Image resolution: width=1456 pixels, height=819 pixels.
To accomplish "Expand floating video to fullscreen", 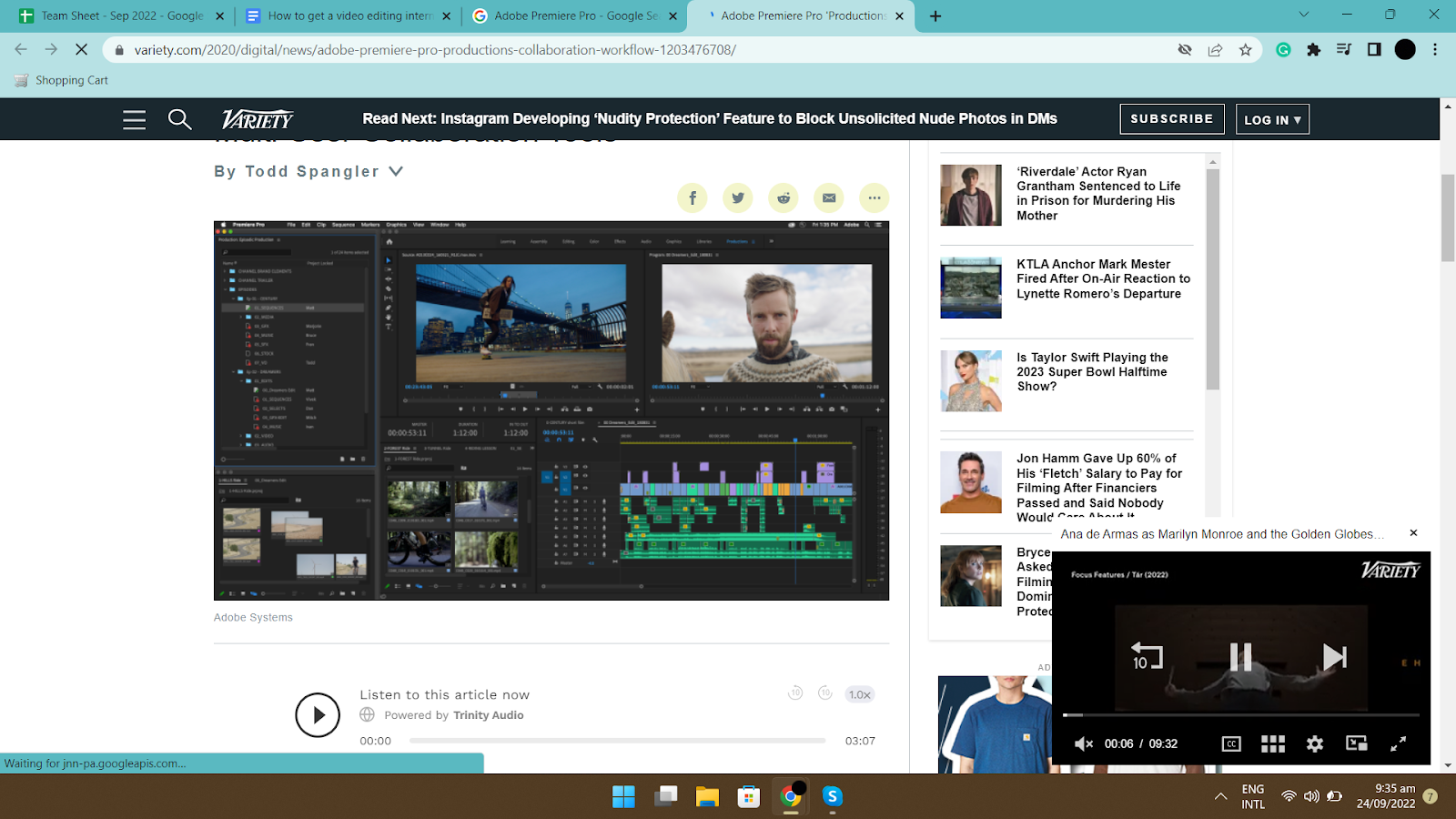I will point(1399,743).
